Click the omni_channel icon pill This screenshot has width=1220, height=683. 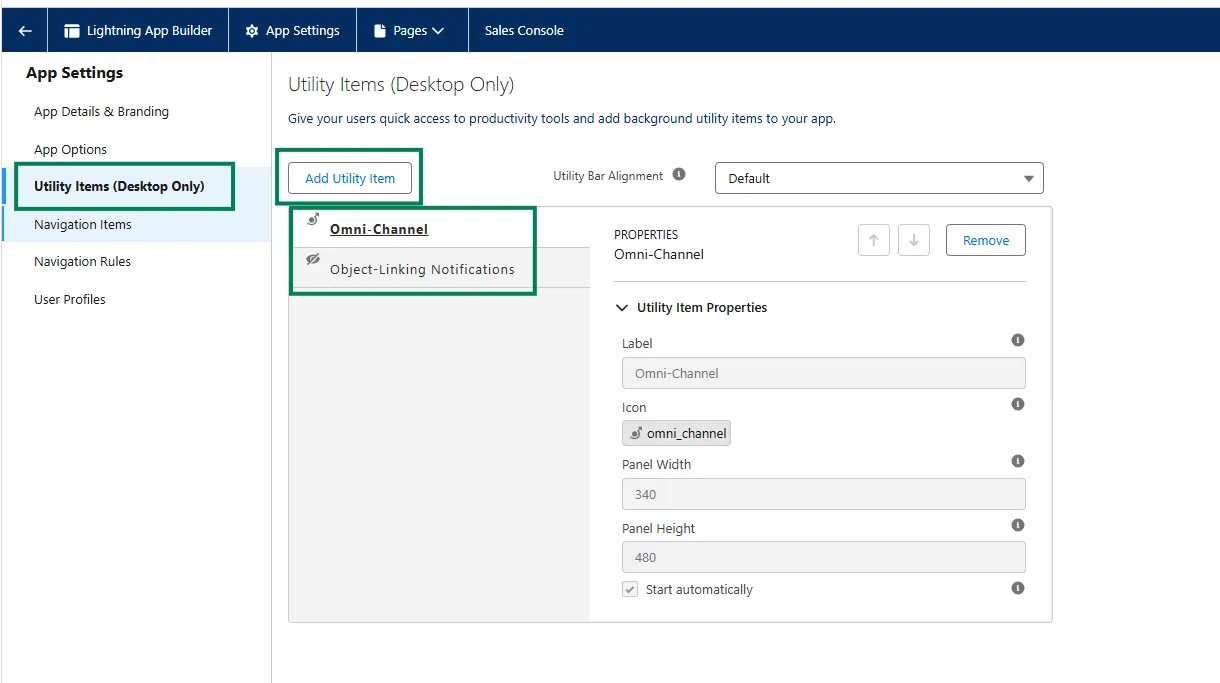coord(676,433)
